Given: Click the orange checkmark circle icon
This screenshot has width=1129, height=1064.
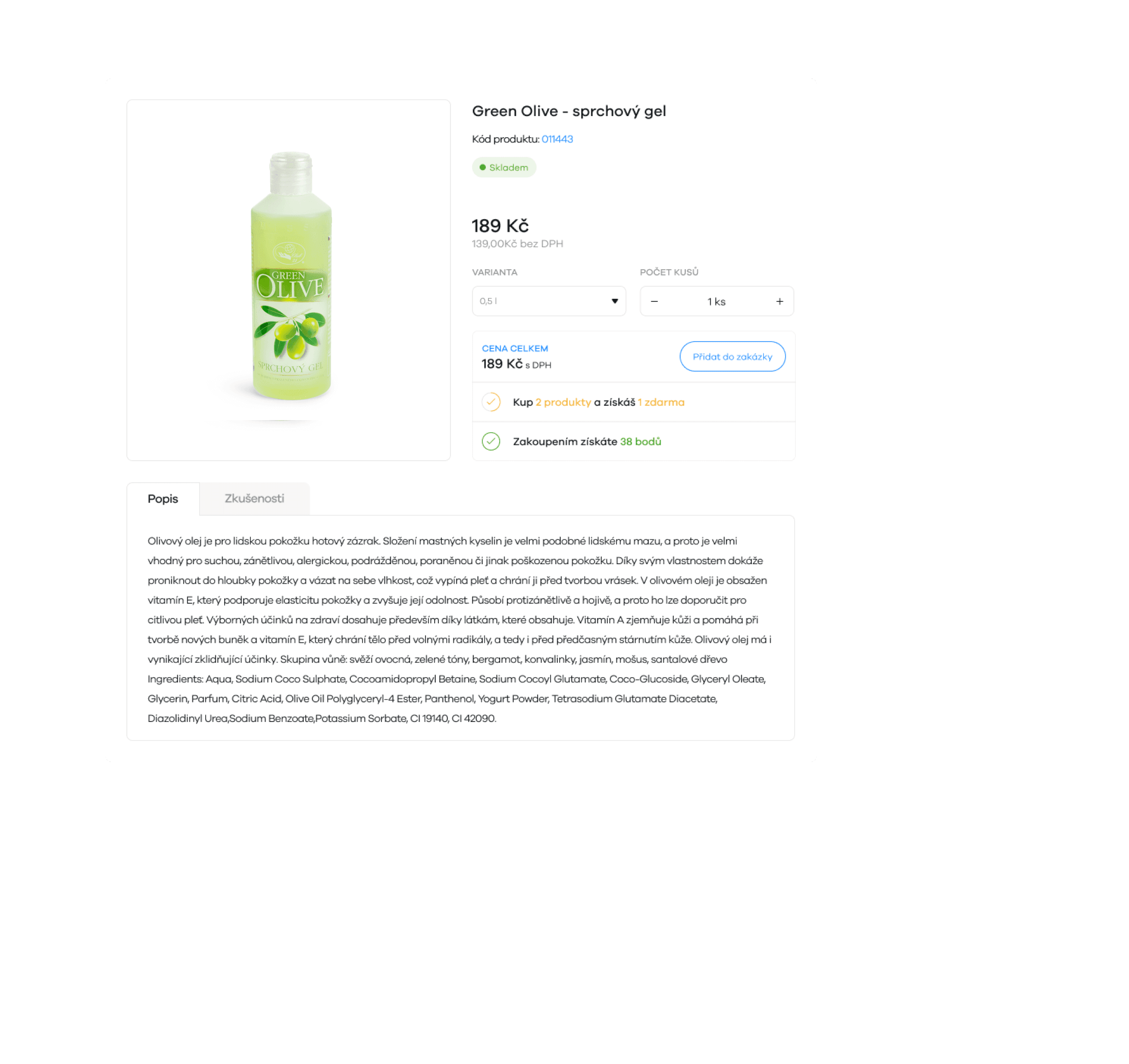Looking at the screenshot, I should coord(491,402).
